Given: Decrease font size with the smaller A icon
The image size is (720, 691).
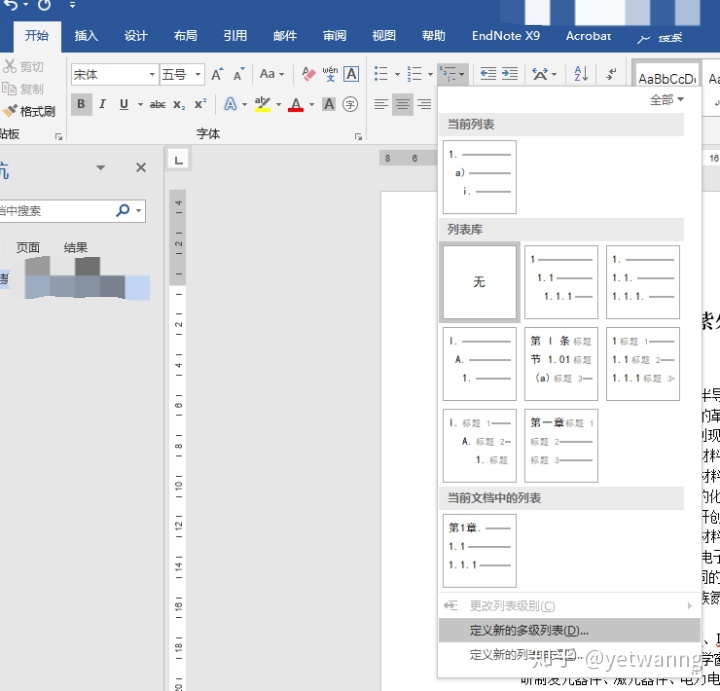Looking at the screenshot, I should click(x=239, y=74).
